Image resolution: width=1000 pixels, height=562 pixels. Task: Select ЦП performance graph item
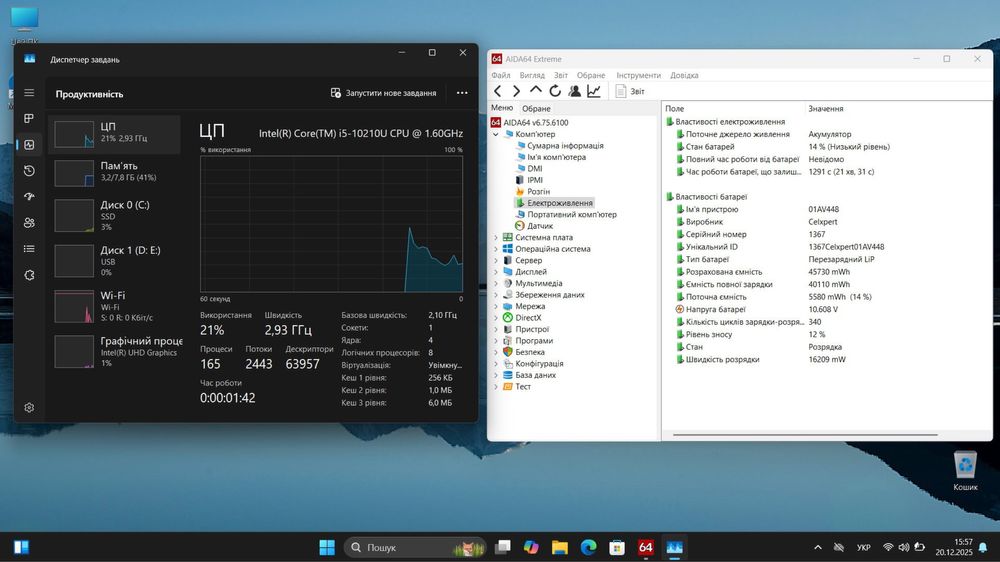click(x=115, y=134)
